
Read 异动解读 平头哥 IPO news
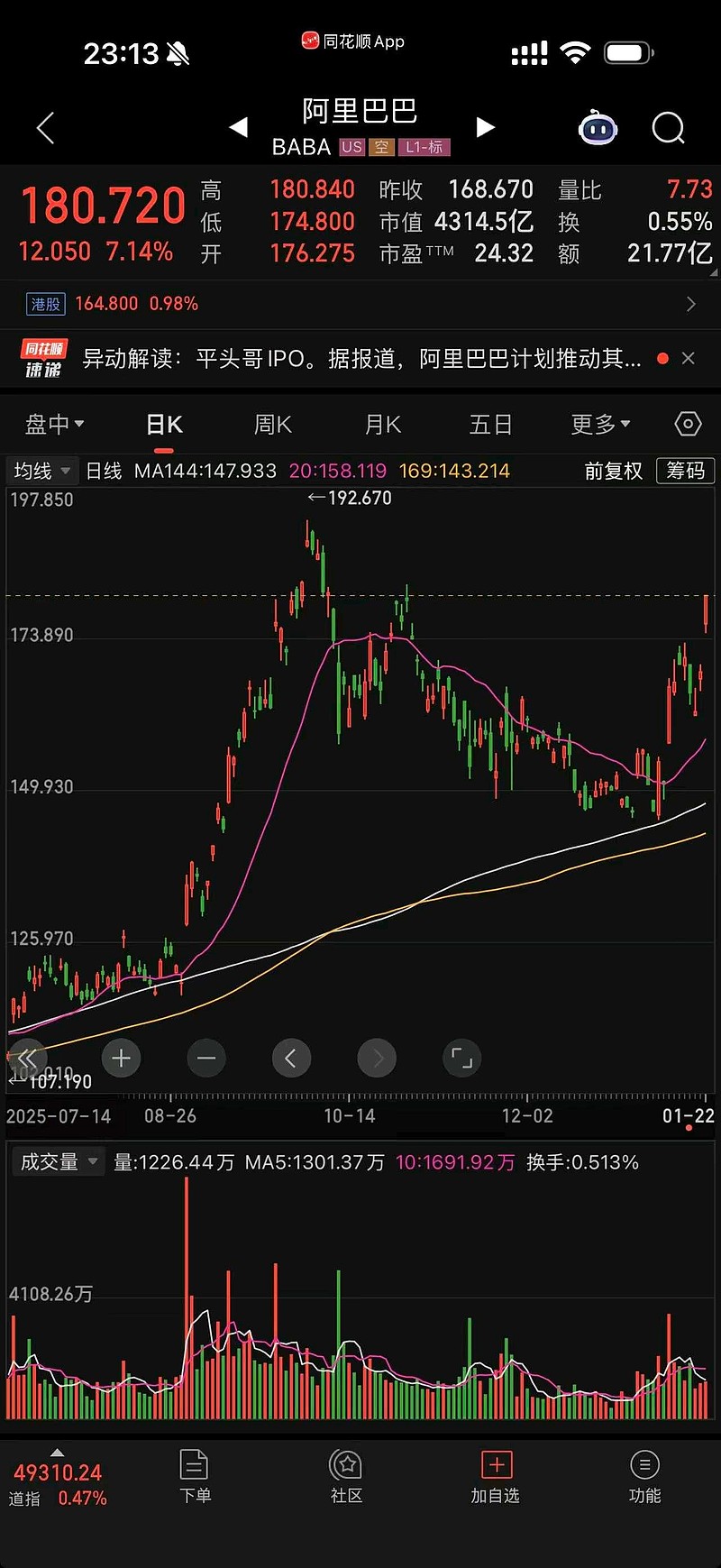pos(362,359)
